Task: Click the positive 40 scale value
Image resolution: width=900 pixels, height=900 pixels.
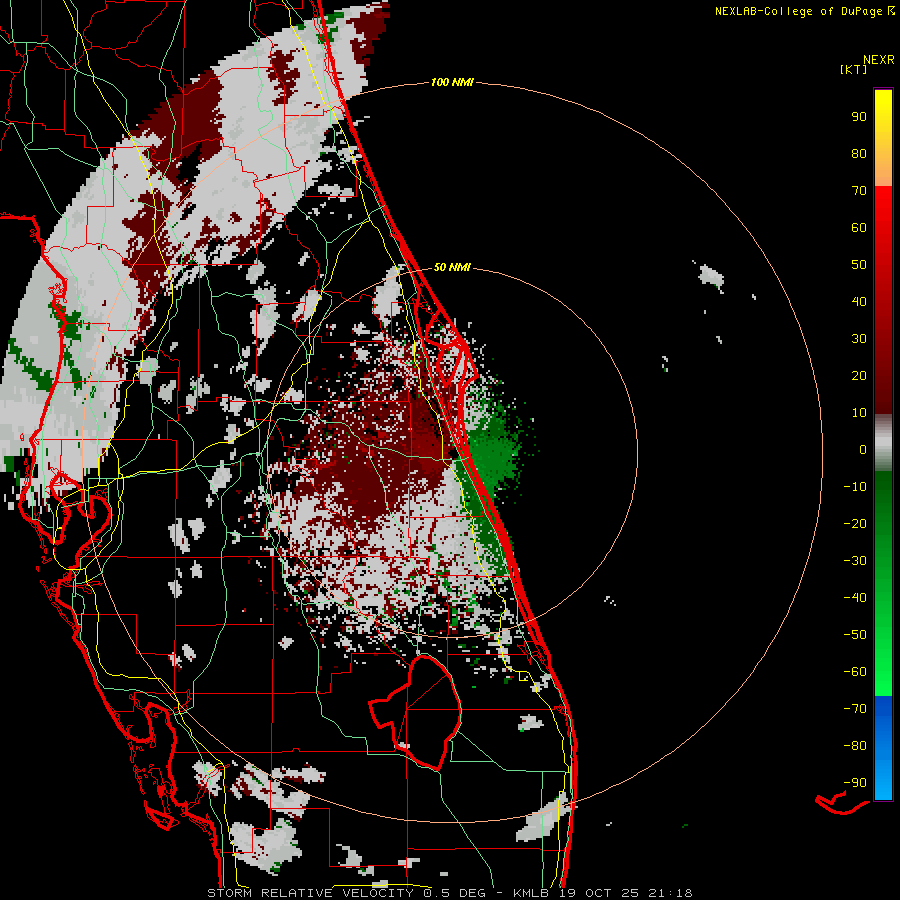Action: pos(859,302)
